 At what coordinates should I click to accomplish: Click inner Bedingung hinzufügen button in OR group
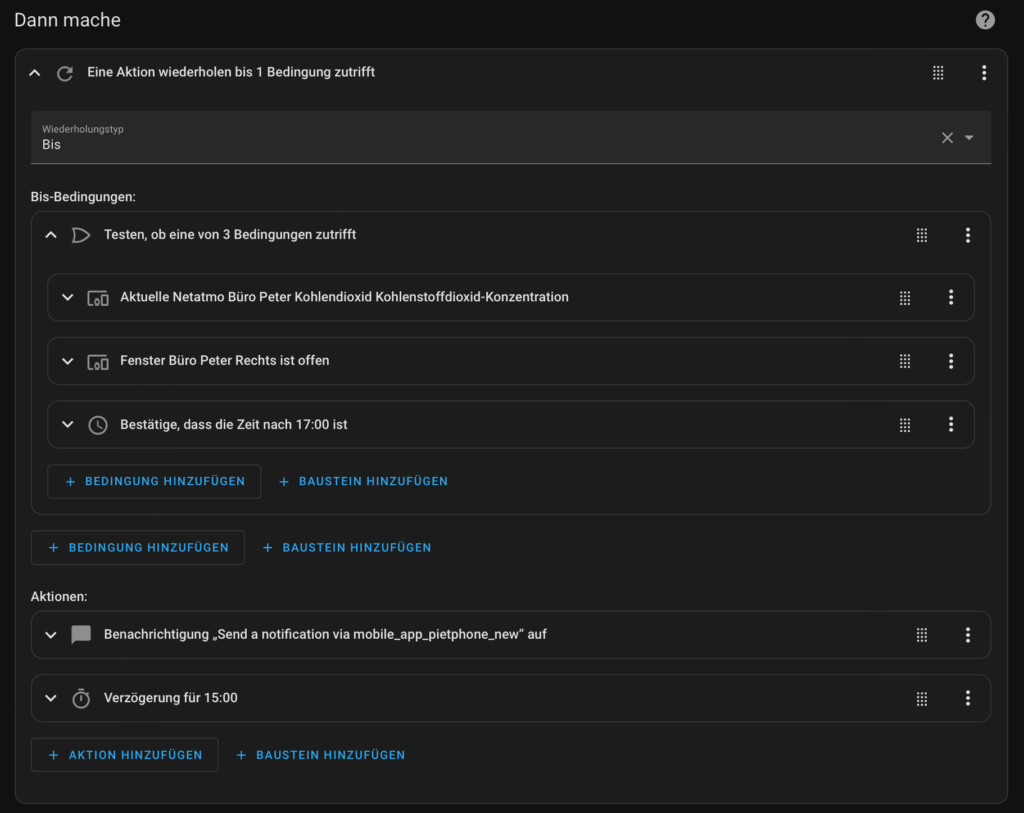[x=154, y=481]
